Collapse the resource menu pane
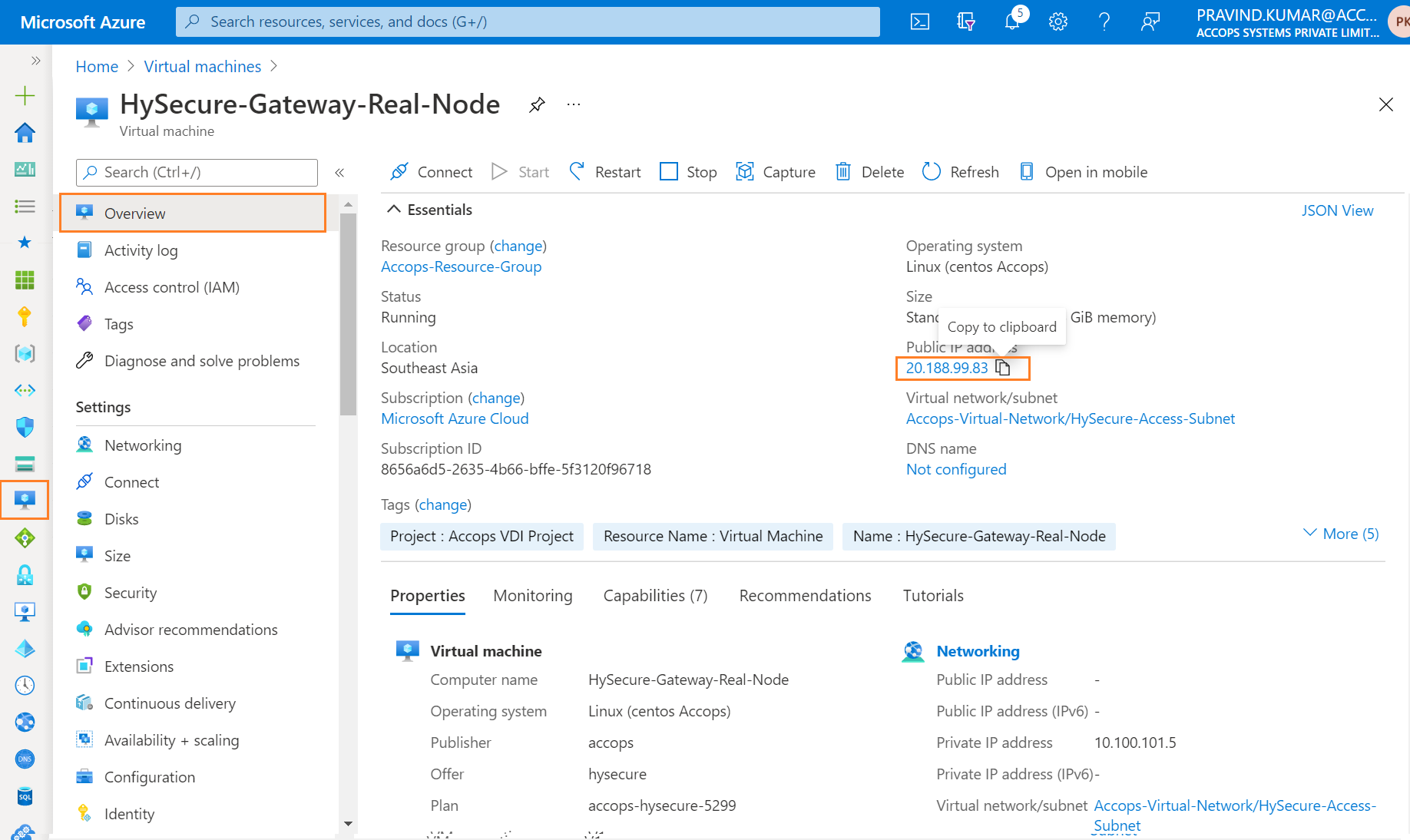Screen dimensions: 1410x840 (339, 173)
